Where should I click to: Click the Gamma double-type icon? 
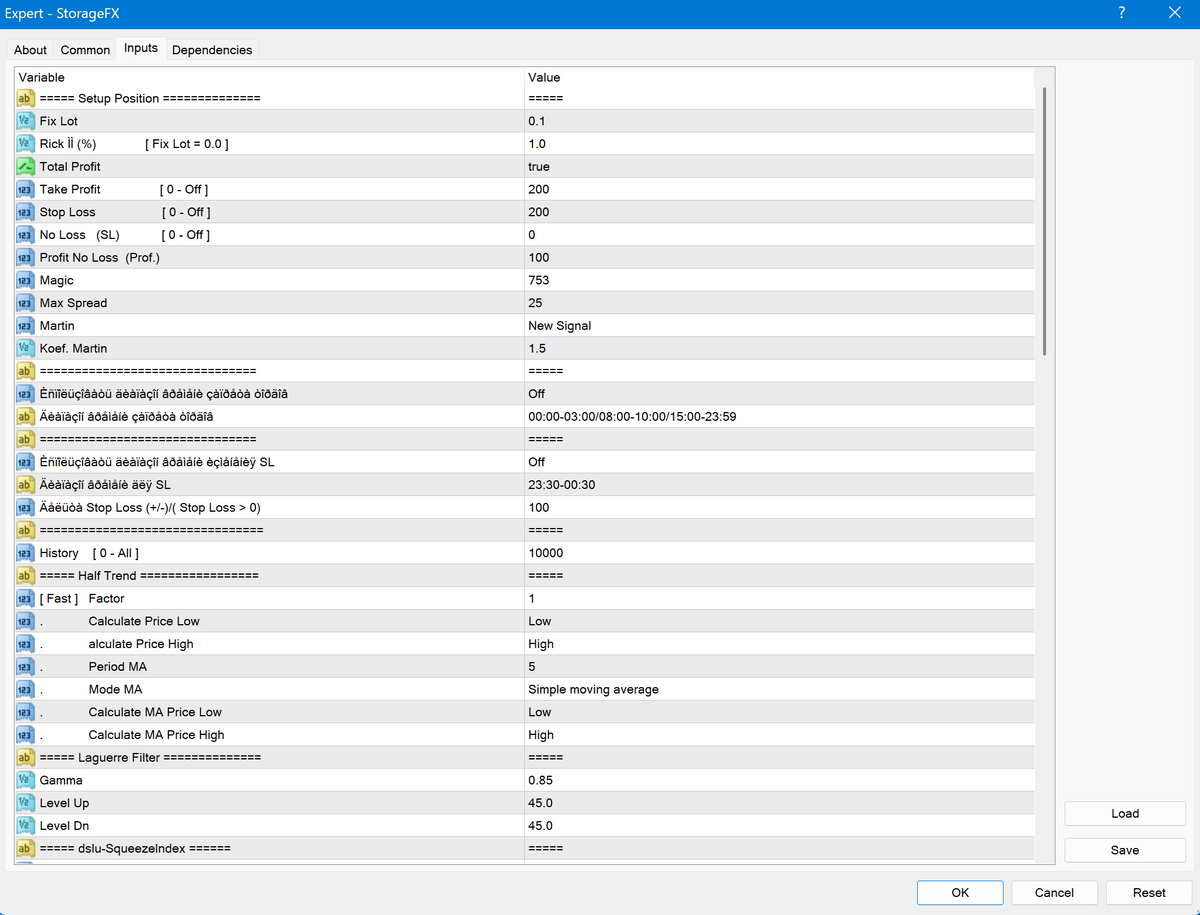[26, 780]
